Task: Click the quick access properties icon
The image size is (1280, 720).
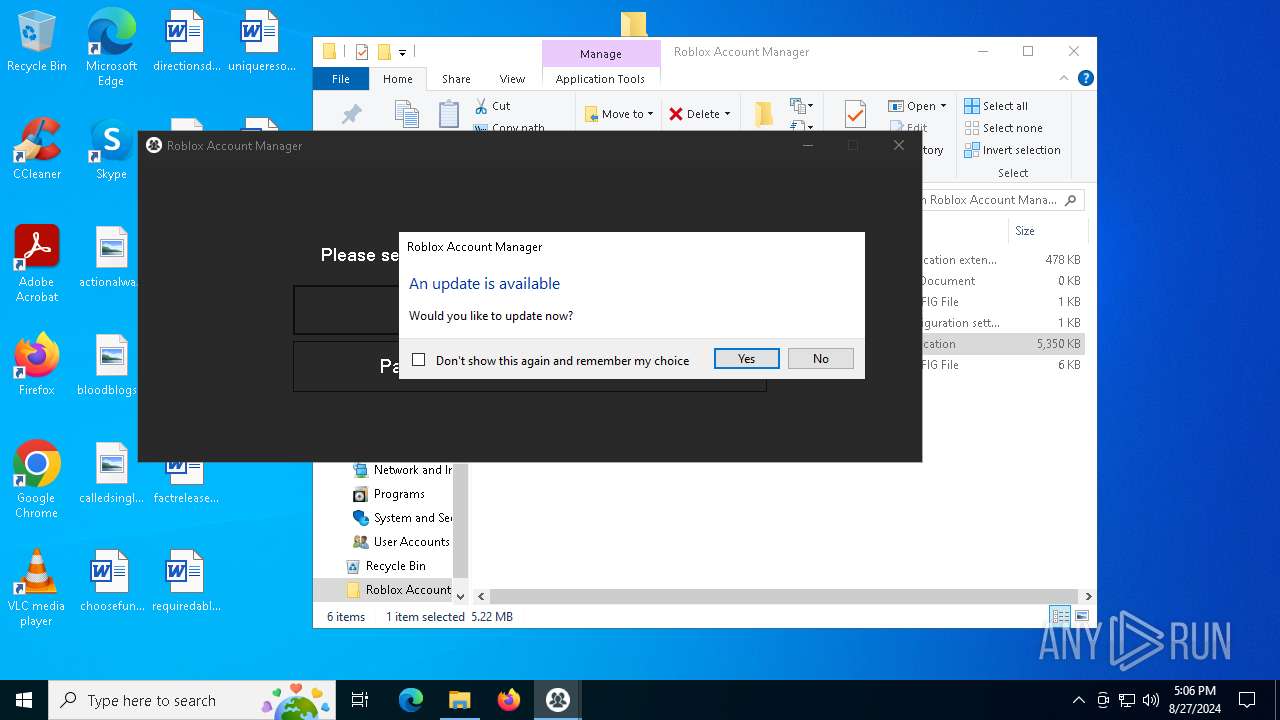Action: click(x=362, y=52)
